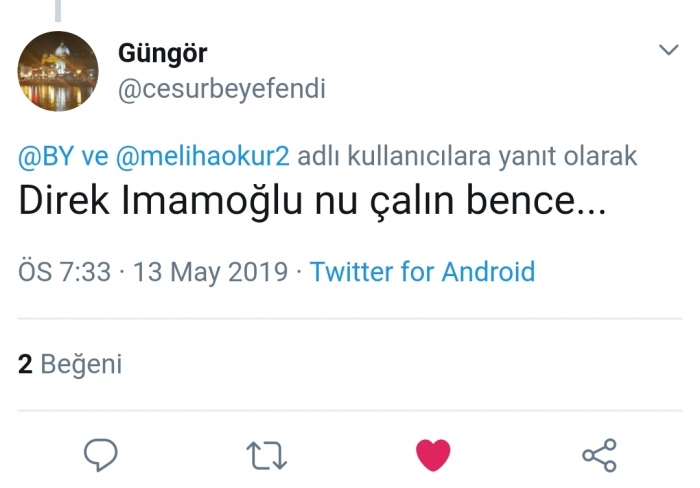Viewport: 700px width, 488px height.
Task: Open the @cesurbeyefendi handle
Action: (221, 90)
